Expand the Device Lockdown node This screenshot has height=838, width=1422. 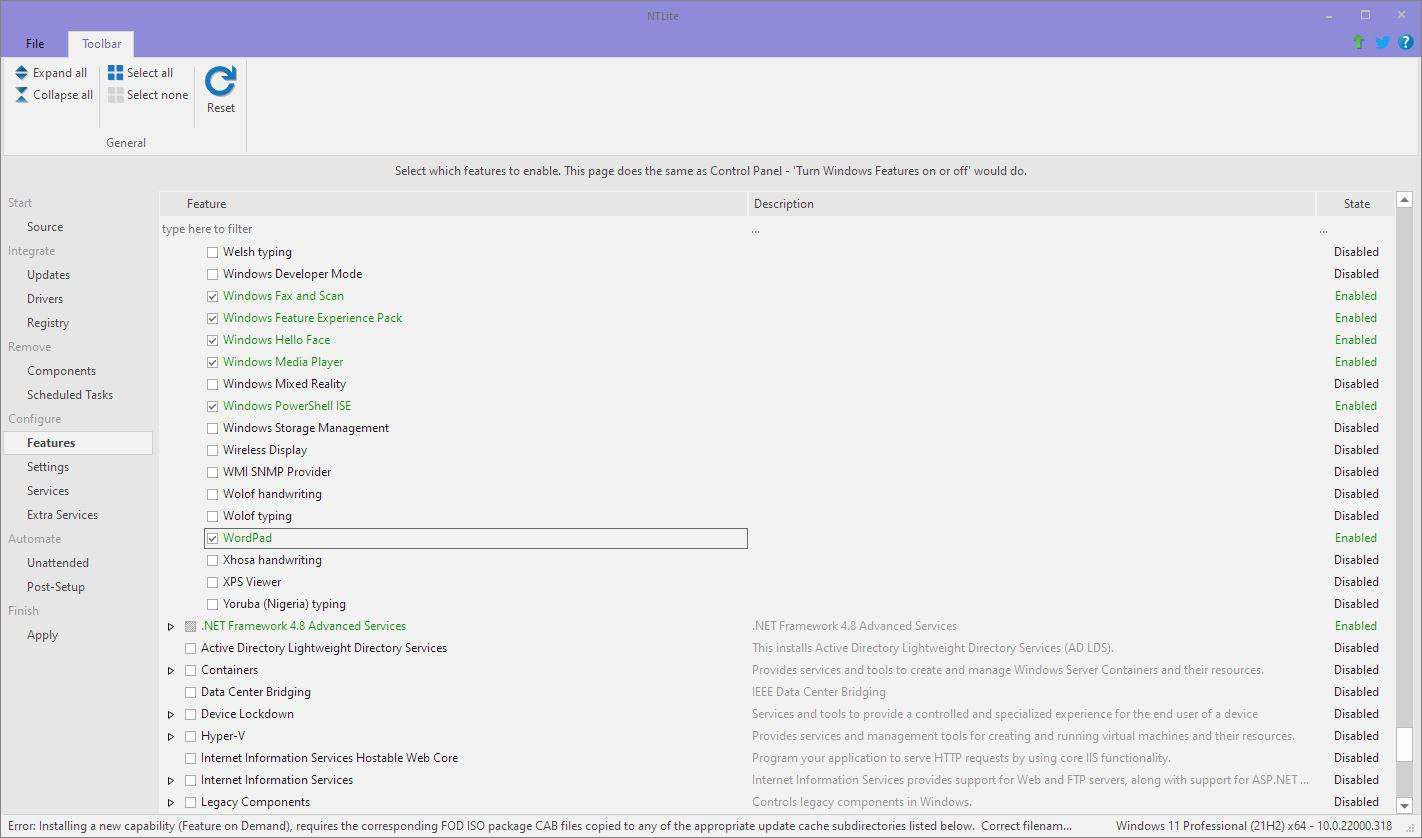point(171,714)
